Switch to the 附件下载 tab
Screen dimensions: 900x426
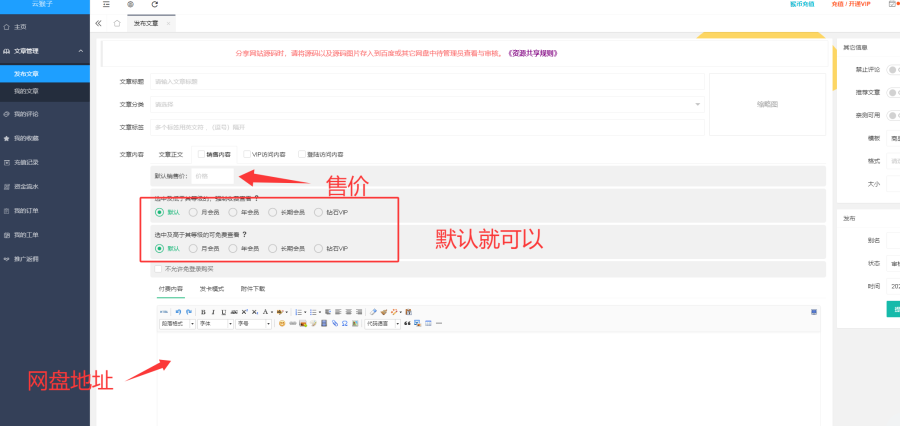click(x=253, y=289)
